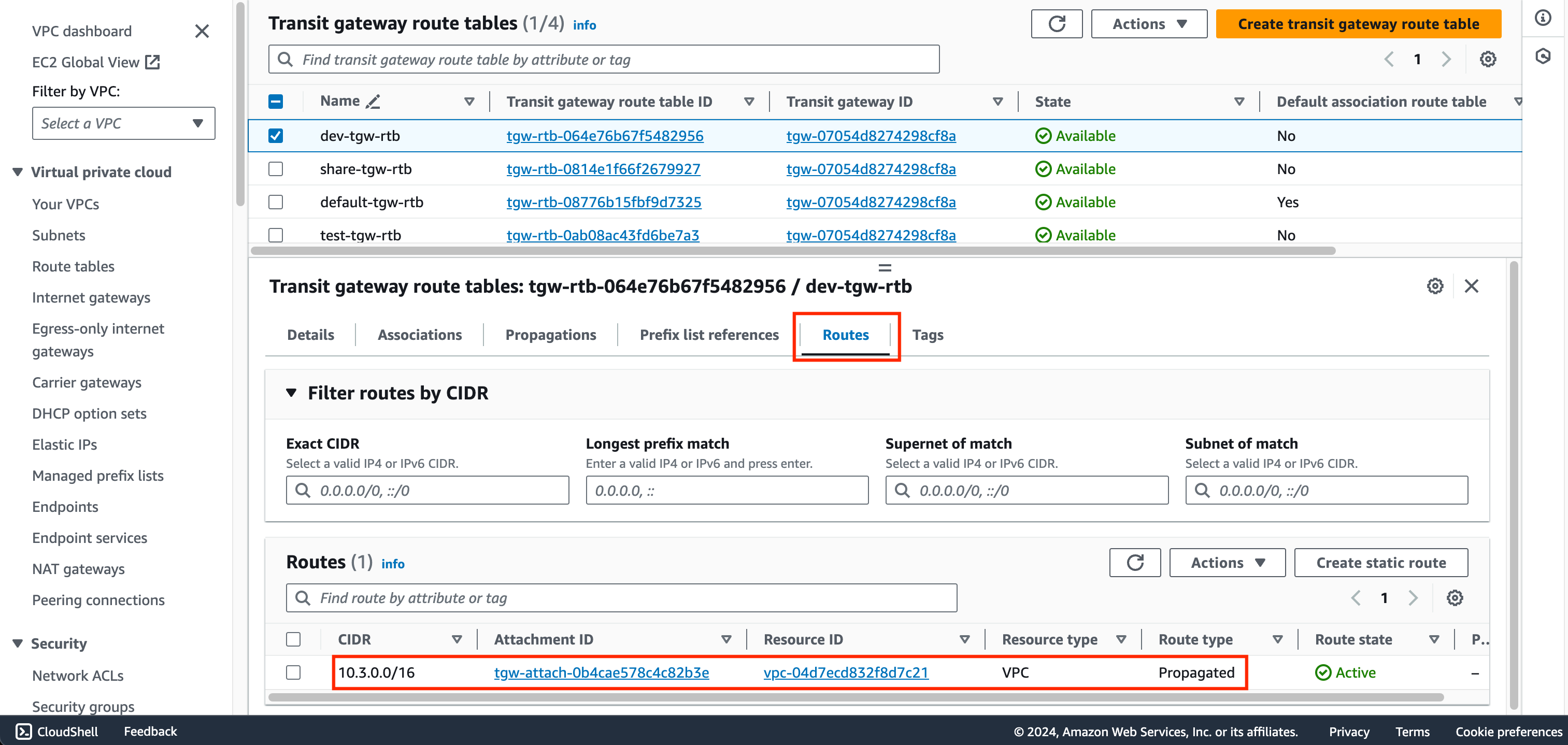Sort by Default association route table column
Screen dimensions: 1568x745
tap(1518, 102)
